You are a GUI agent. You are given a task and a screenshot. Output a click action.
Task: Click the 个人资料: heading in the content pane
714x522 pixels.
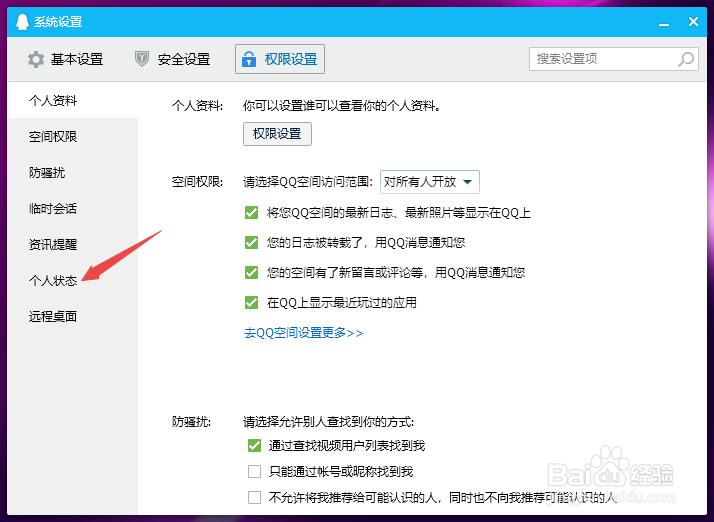click(x=197, y=106)
